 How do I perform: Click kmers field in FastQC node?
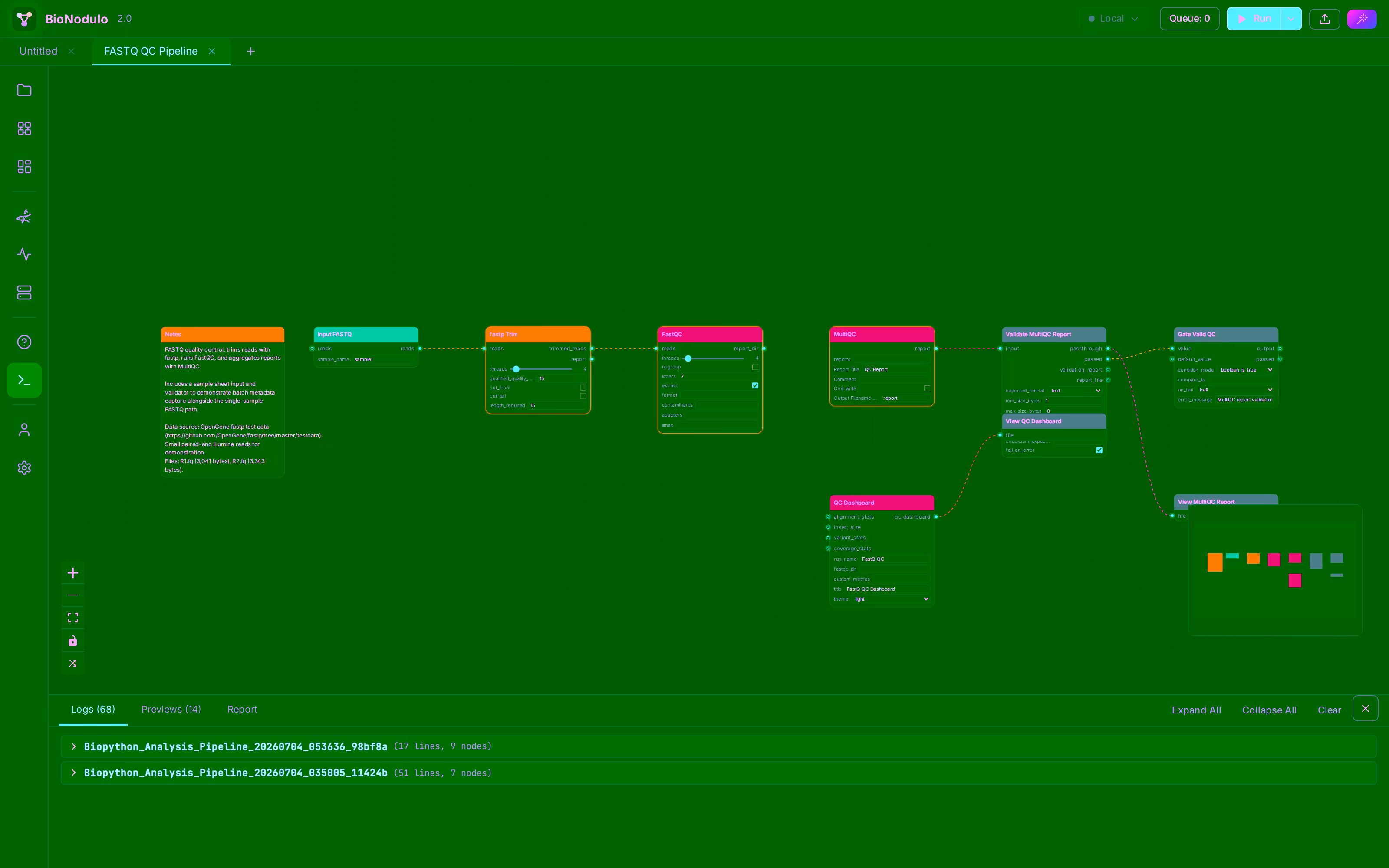(718, 377)
